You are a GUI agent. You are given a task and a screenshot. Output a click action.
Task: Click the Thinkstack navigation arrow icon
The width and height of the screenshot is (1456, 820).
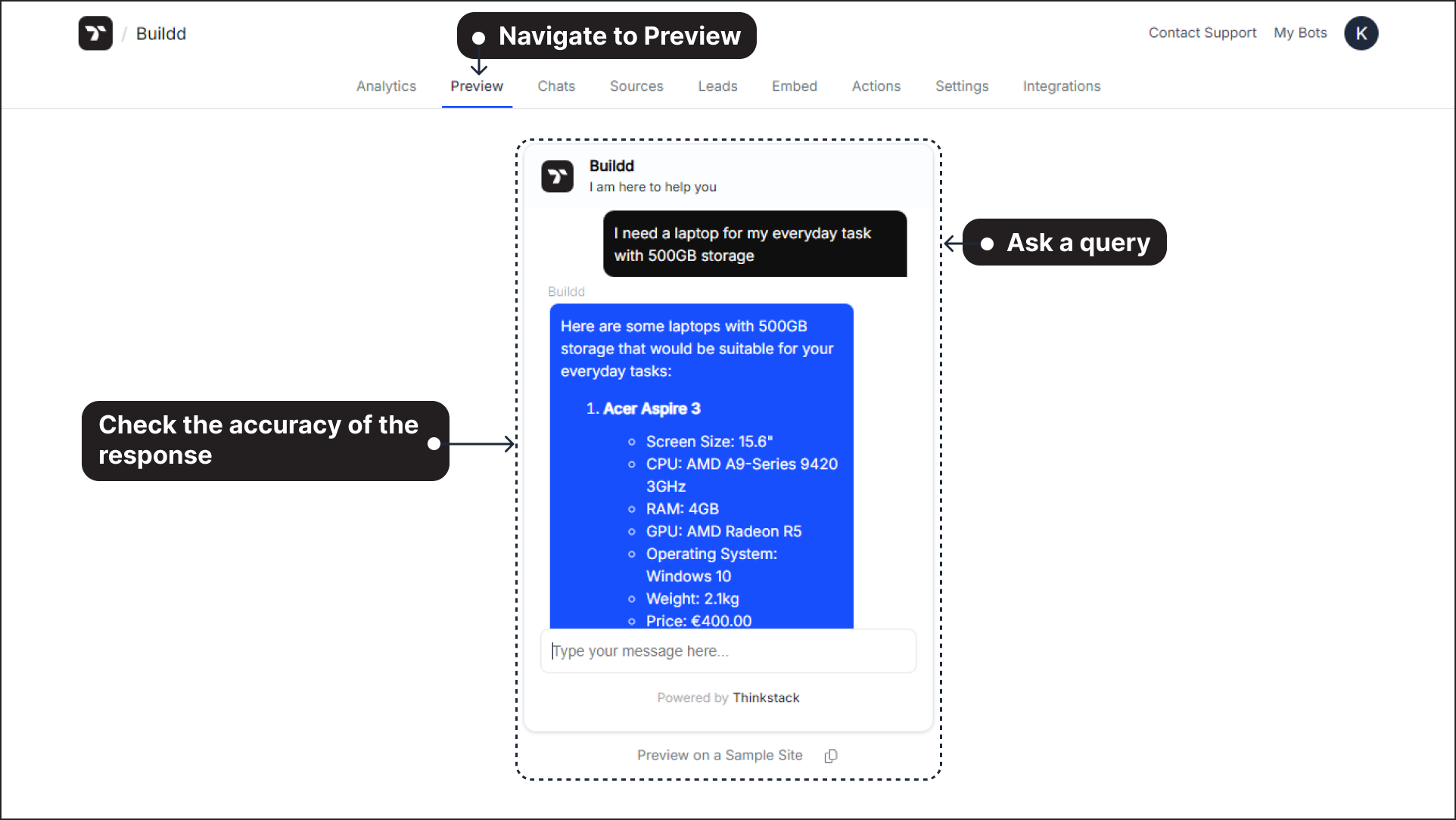[95, 33]
